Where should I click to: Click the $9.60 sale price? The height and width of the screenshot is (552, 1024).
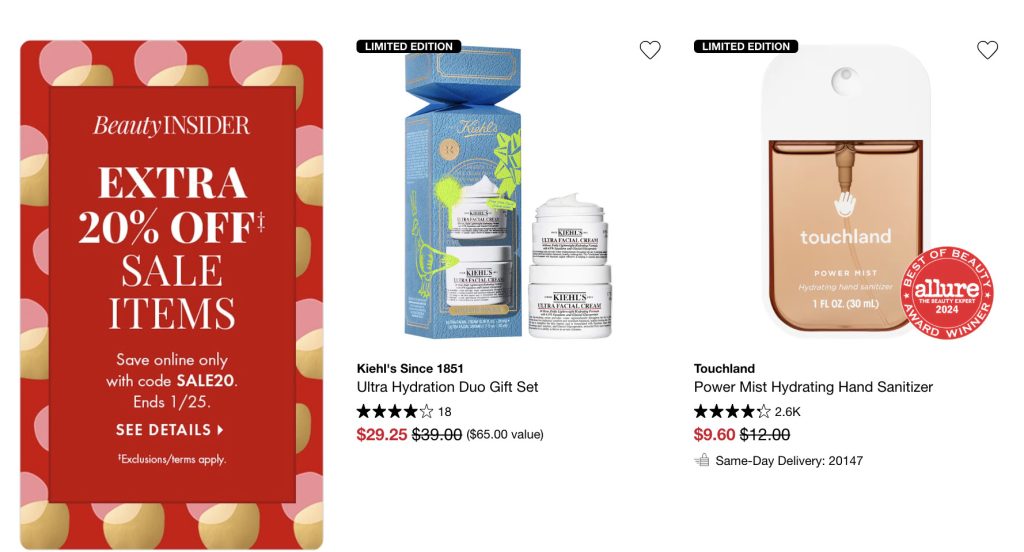[714, 434]
